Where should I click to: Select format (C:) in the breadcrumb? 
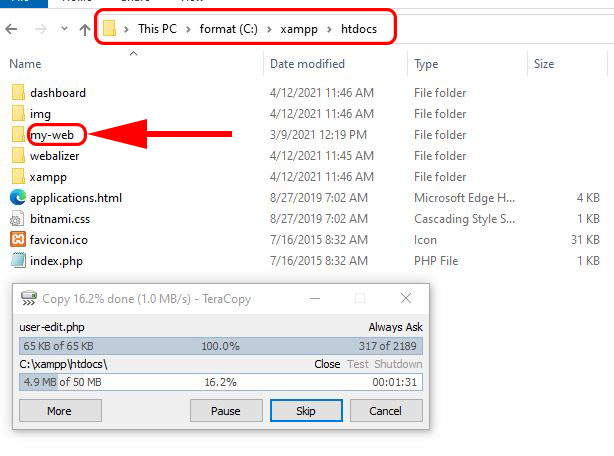[x=229, y=29]
